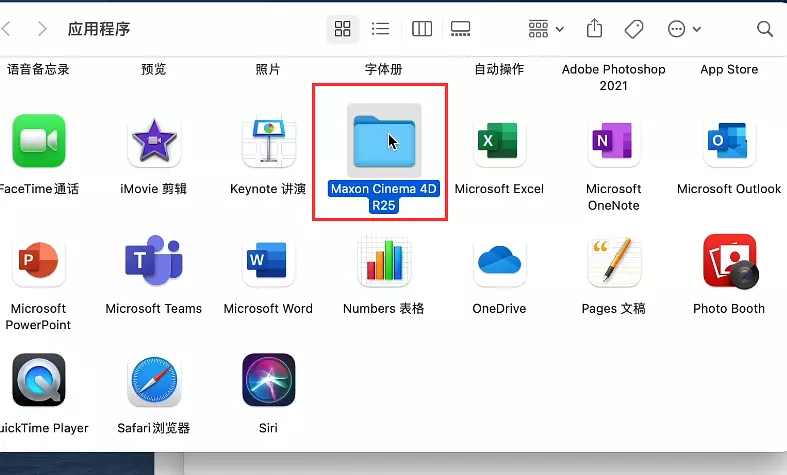Select the Microsoft Outlook icon

pyautogui.click(x=729, y=141)
